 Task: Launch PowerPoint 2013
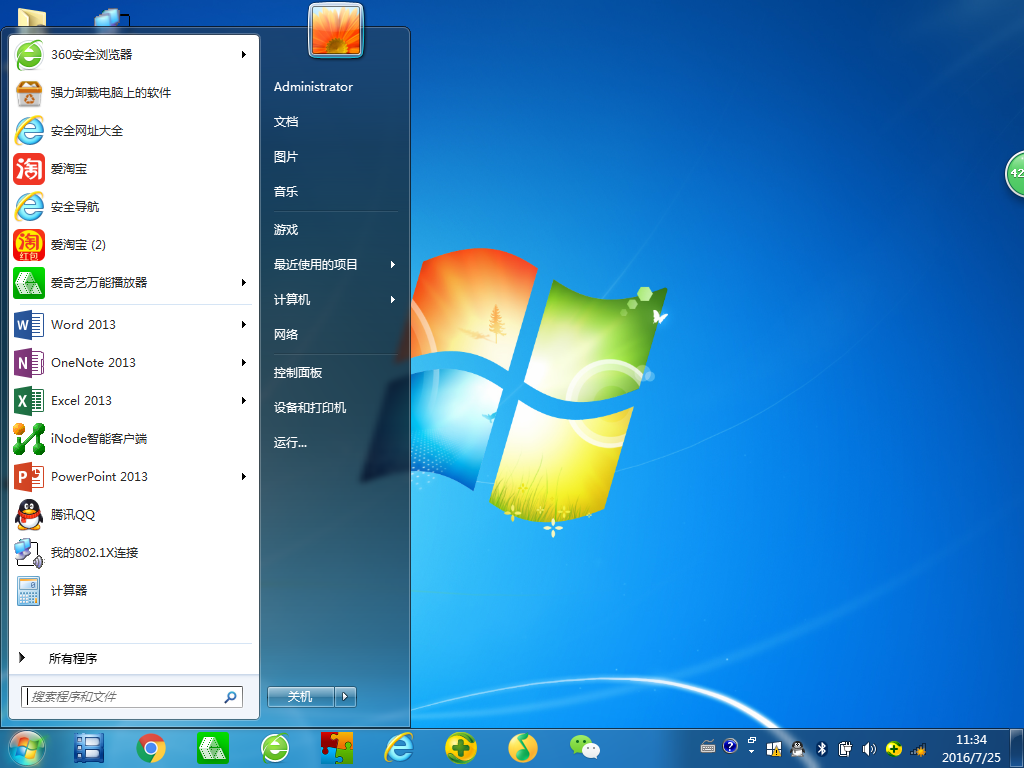(133, 477)
